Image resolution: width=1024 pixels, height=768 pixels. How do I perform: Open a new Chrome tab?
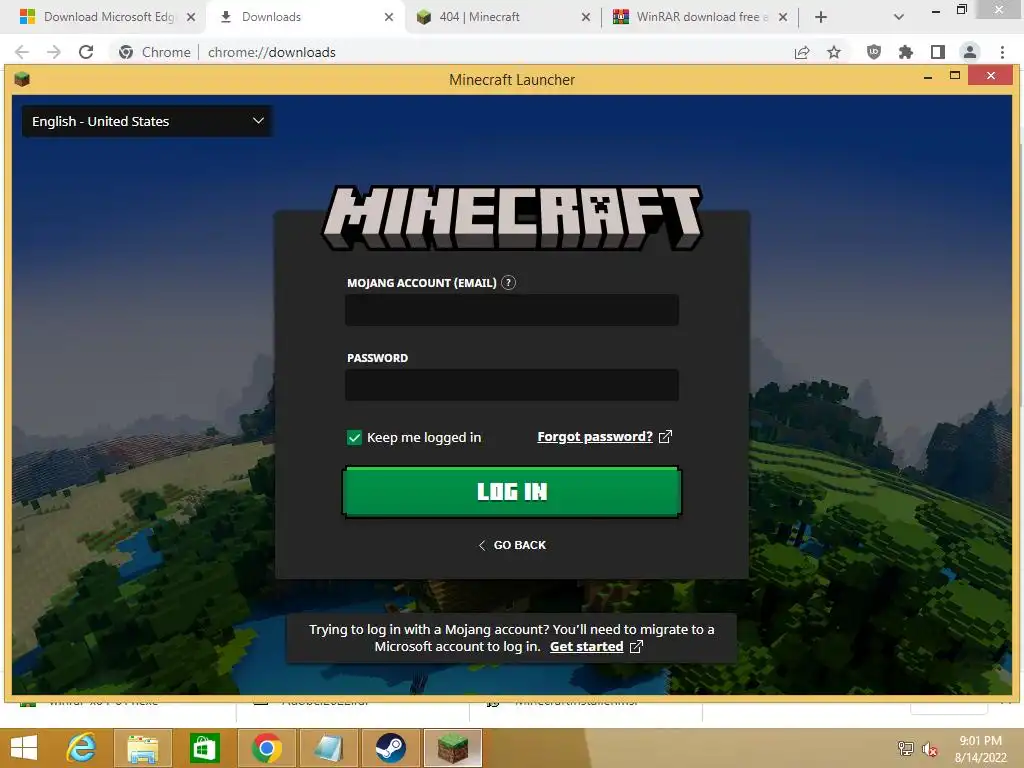821,17
